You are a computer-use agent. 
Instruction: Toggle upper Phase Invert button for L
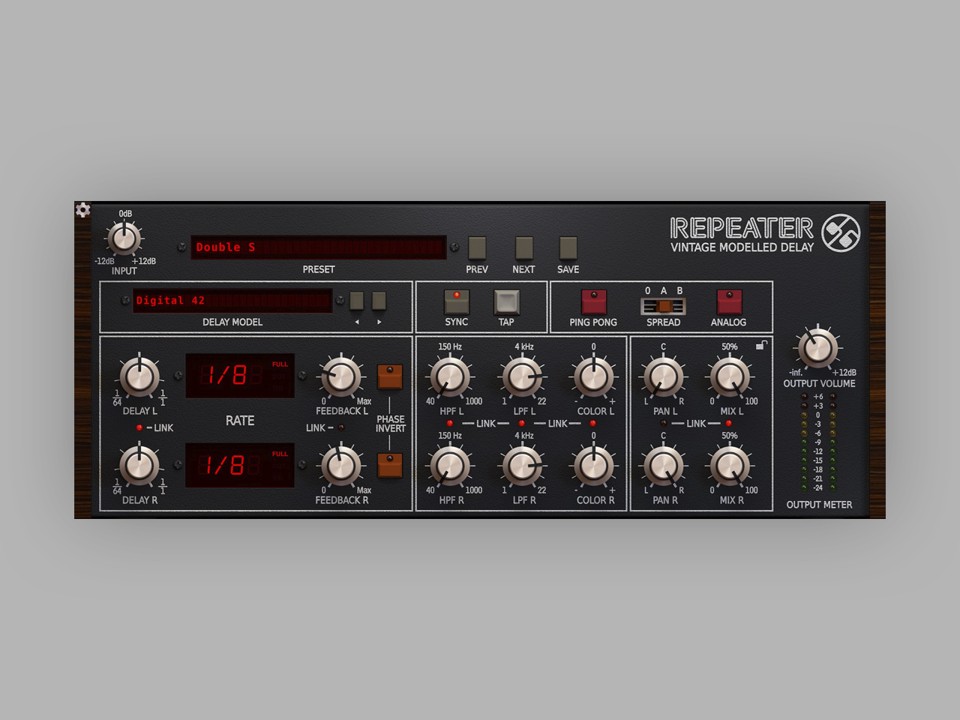click(x=390, y=377)
